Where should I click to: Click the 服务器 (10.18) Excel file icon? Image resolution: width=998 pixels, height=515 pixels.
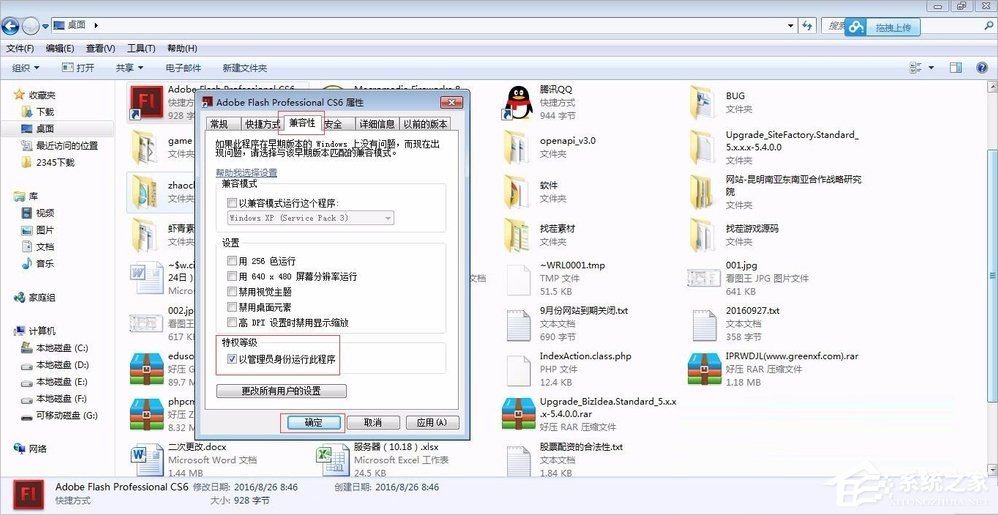[x=331, y=458]
